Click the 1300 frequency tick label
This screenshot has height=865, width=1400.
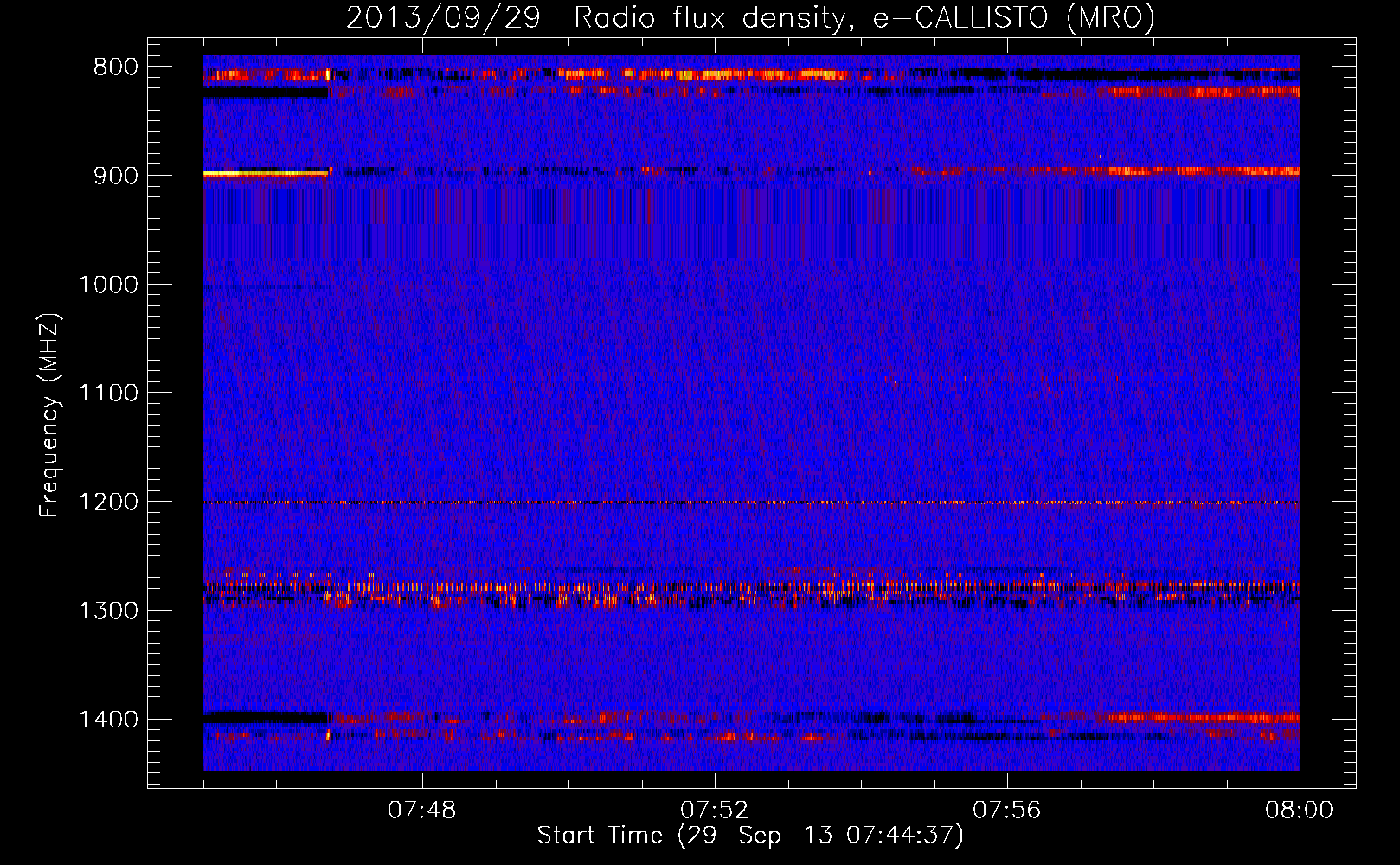[x=108, y=611]
